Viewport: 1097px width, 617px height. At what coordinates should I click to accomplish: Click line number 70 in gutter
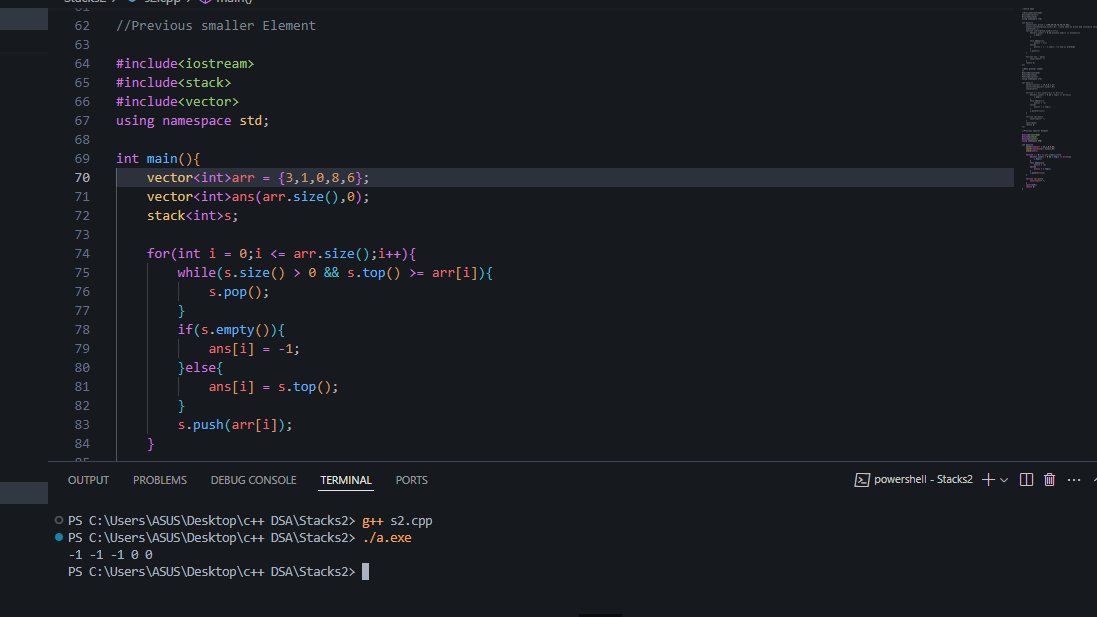click(82, 178)
